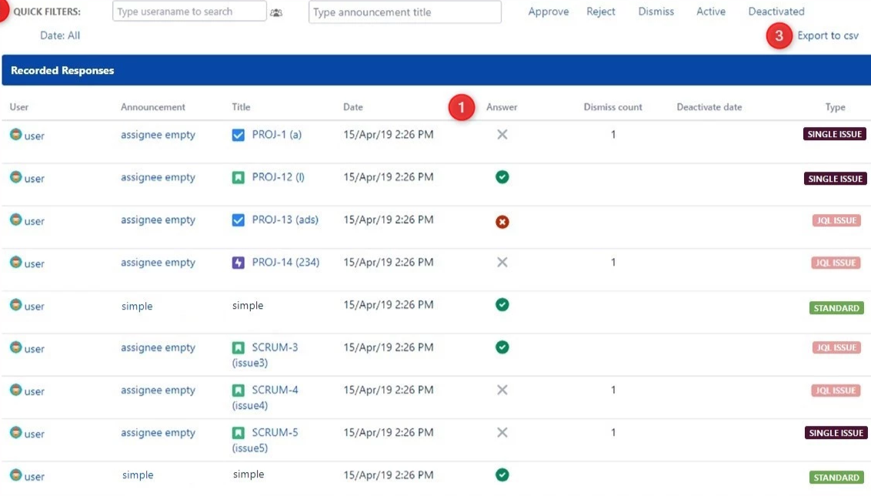Click the username search input field
The width and height of the screenshot is (871, 496).
coord(189,12)
